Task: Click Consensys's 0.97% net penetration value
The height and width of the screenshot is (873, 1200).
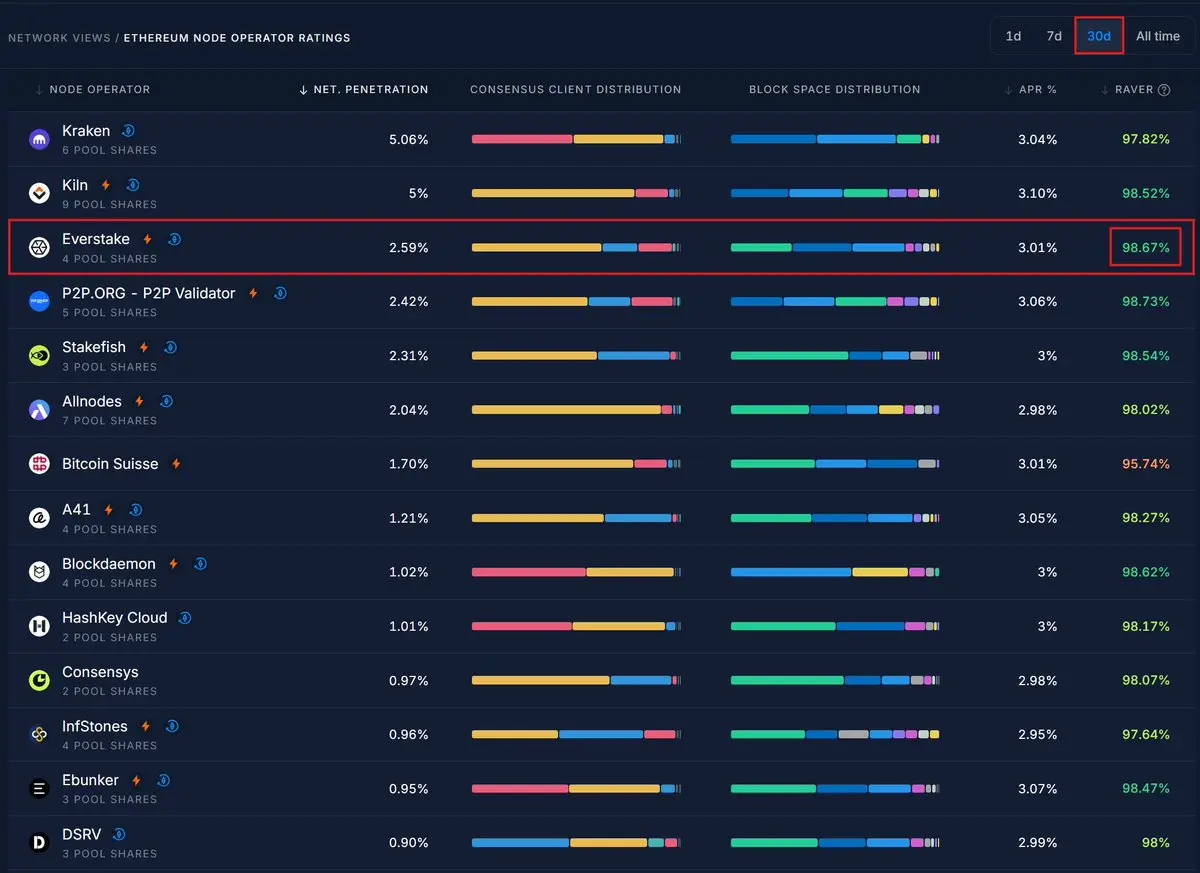Action: 408,680
